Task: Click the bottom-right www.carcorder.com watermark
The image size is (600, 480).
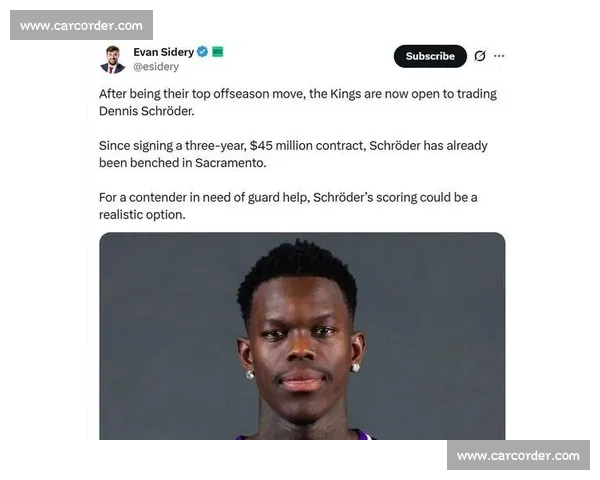Action: [x=518, y=455]
